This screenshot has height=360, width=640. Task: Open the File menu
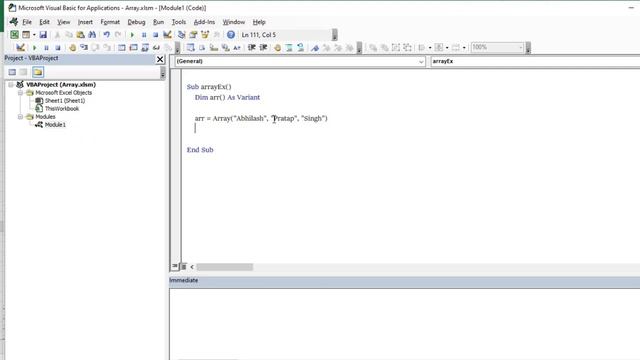point(27,22)
